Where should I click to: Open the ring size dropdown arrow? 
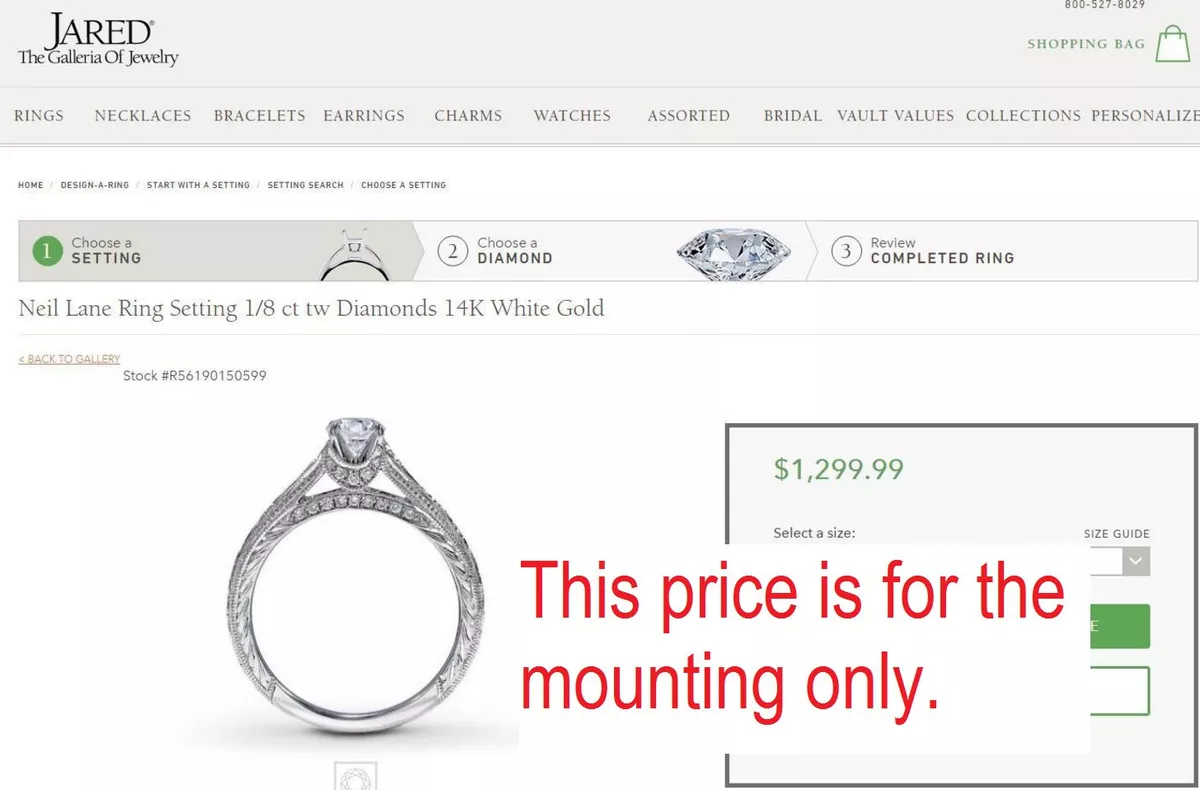1135,561
